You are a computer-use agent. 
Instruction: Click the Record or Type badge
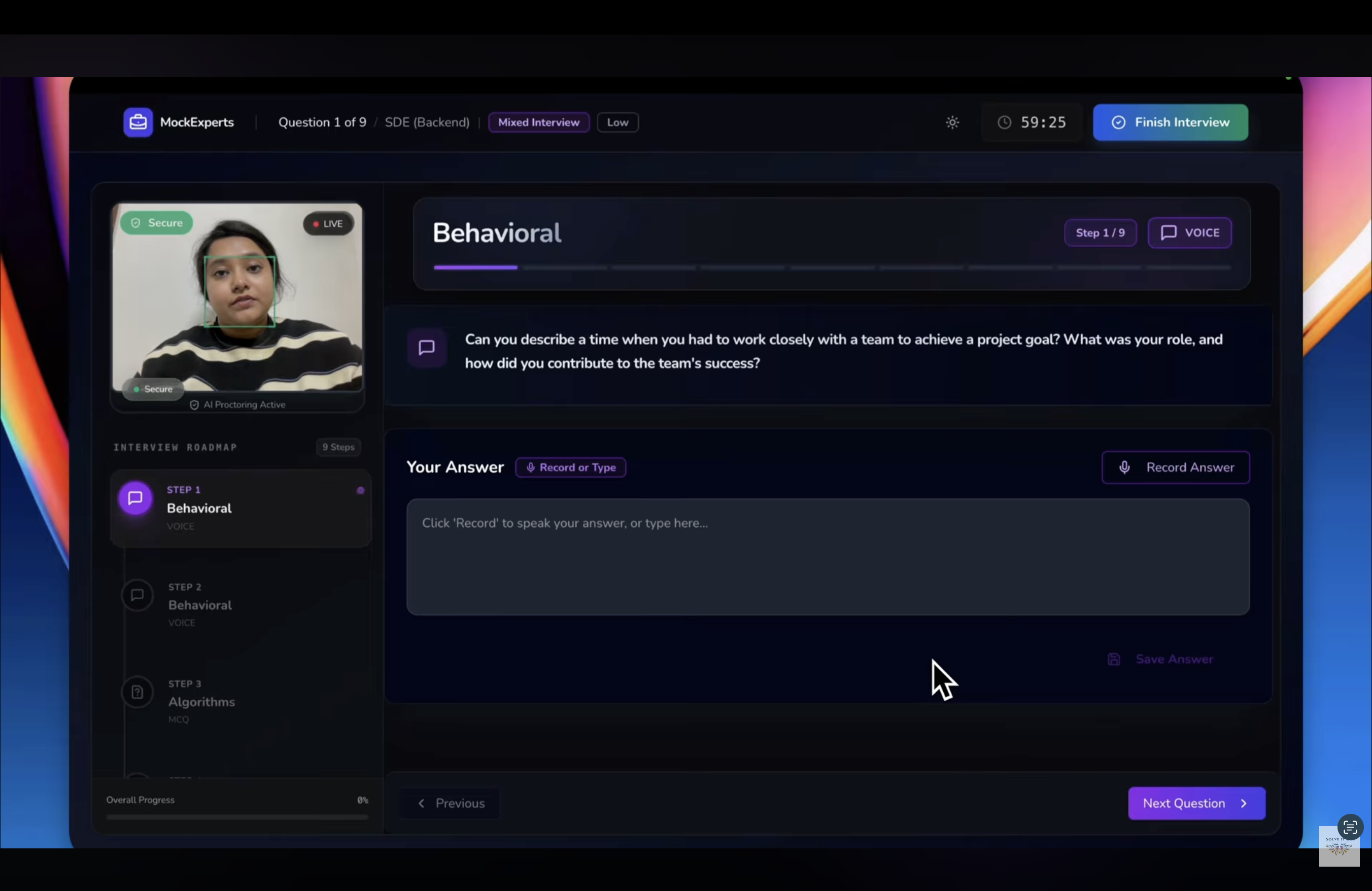tap(570, 467)
